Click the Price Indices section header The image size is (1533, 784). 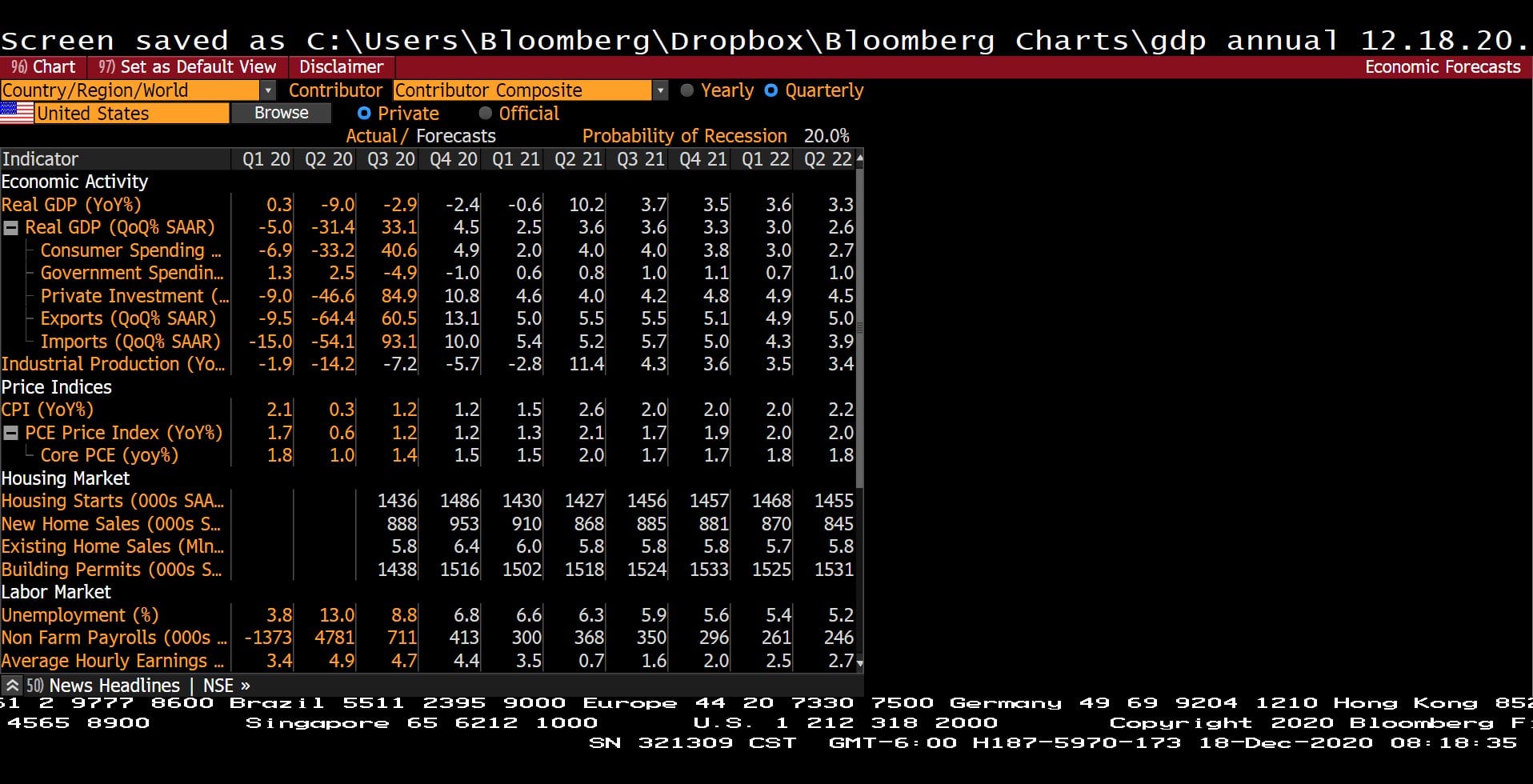coord(56,387)
